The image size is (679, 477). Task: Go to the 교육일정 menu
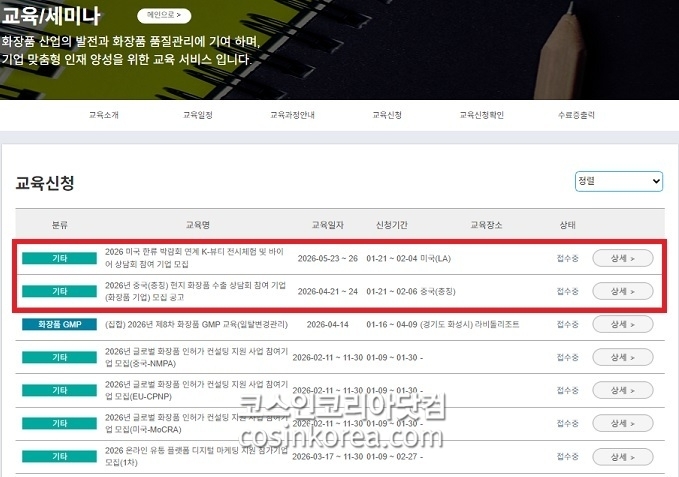coord(198,115)
